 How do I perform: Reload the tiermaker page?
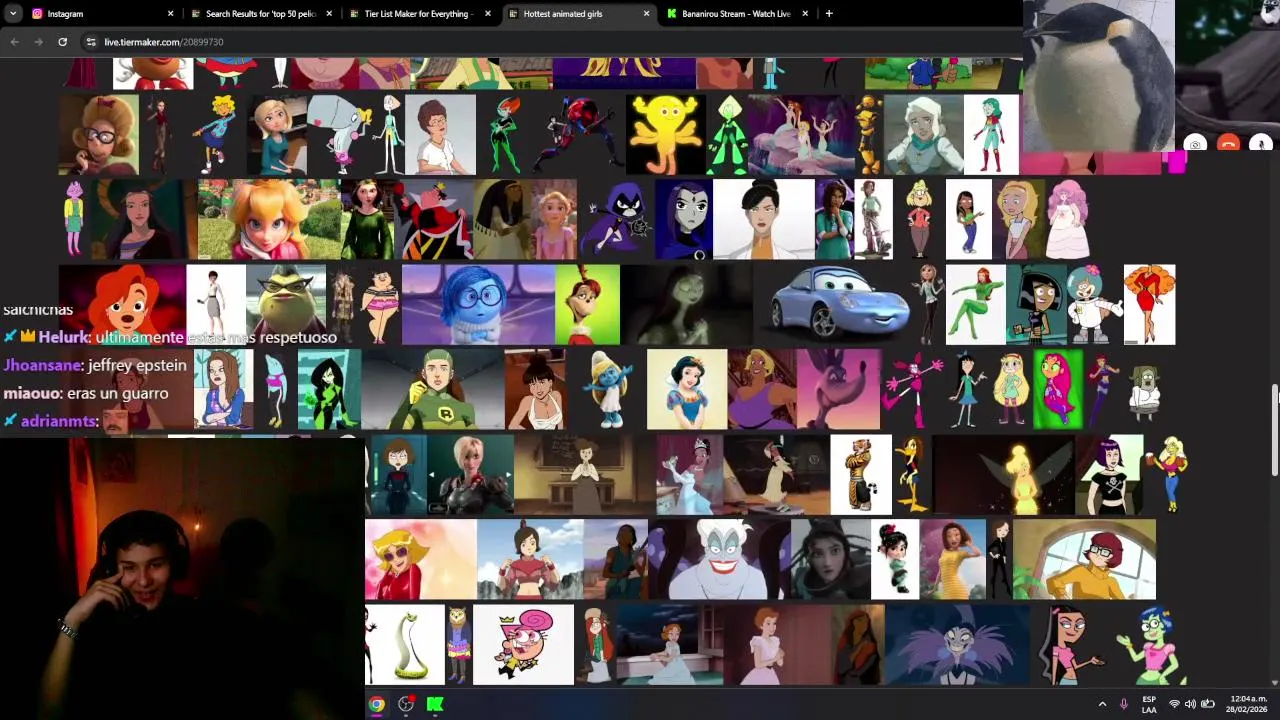[62, 42]
